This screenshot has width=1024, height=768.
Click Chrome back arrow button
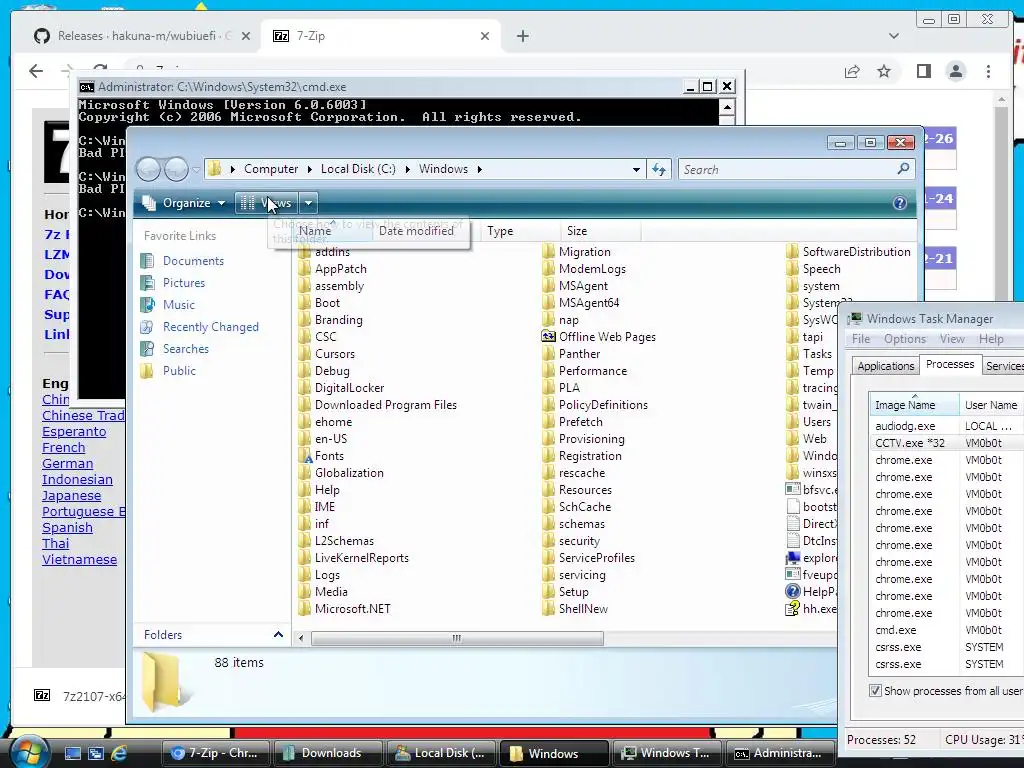click(36, 71)
